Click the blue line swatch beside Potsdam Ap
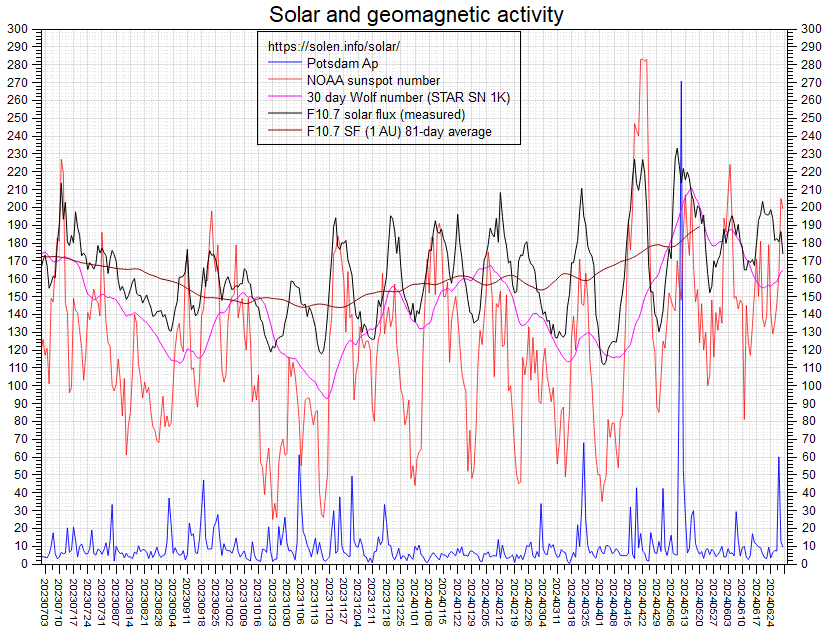The width and height of the screenshot is (829, 642). [x=284, y=63]
